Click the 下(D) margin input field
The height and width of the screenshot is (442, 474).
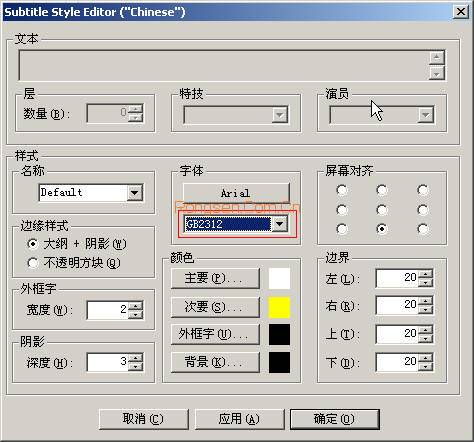[397, 362]
